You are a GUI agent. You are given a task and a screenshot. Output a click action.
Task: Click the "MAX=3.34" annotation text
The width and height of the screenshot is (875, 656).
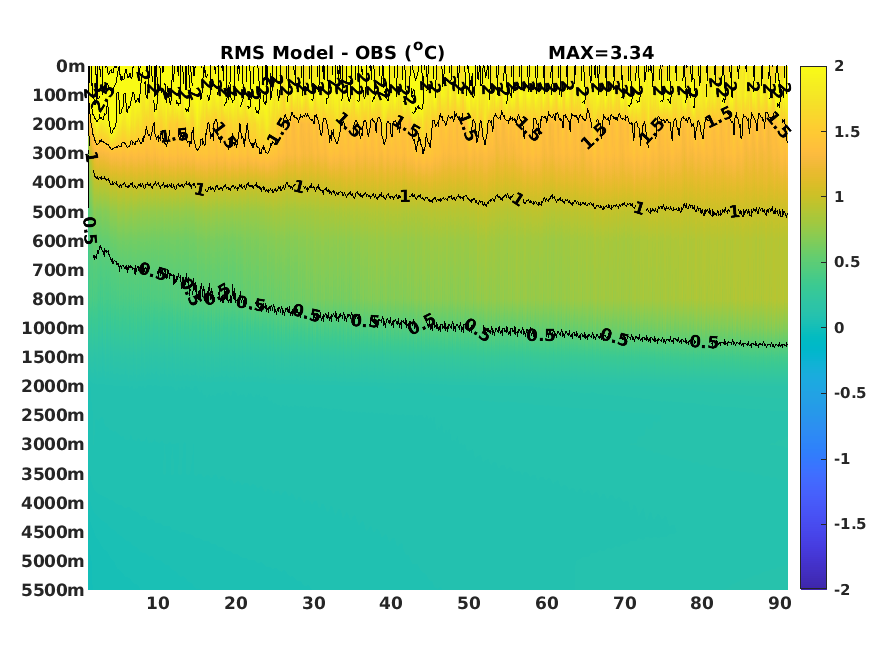tap(600, 53)
